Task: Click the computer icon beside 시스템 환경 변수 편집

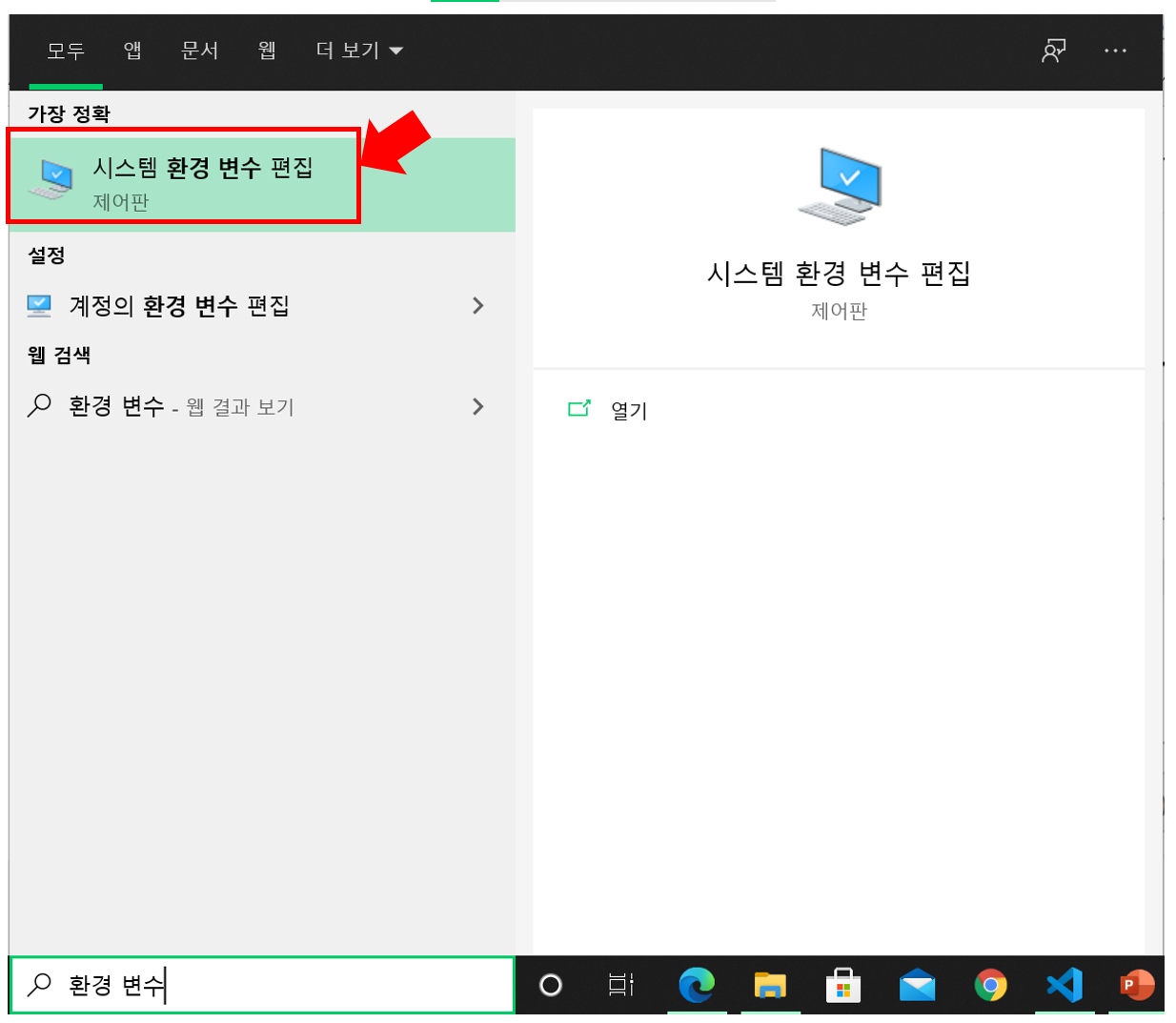Action: (51, 179)
